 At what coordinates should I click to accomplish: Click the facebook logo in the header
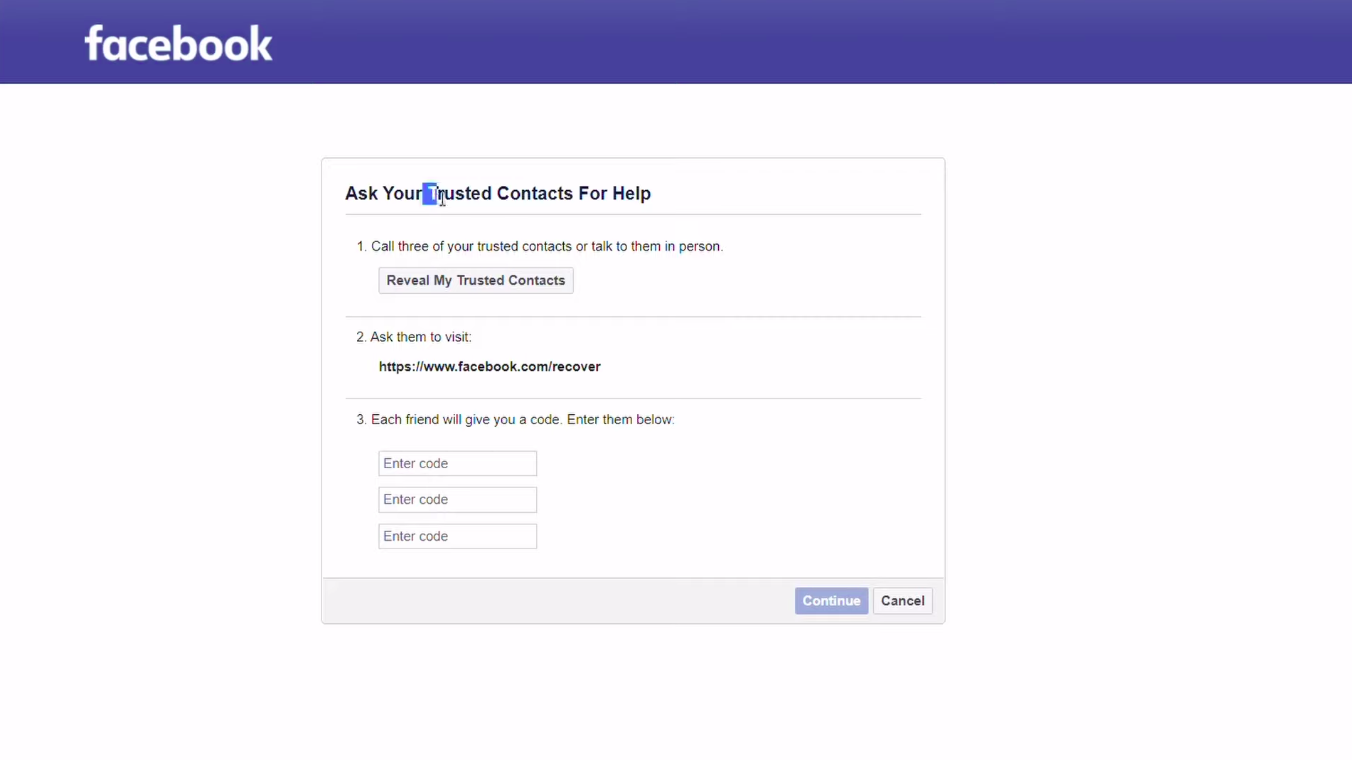(177, 42)
